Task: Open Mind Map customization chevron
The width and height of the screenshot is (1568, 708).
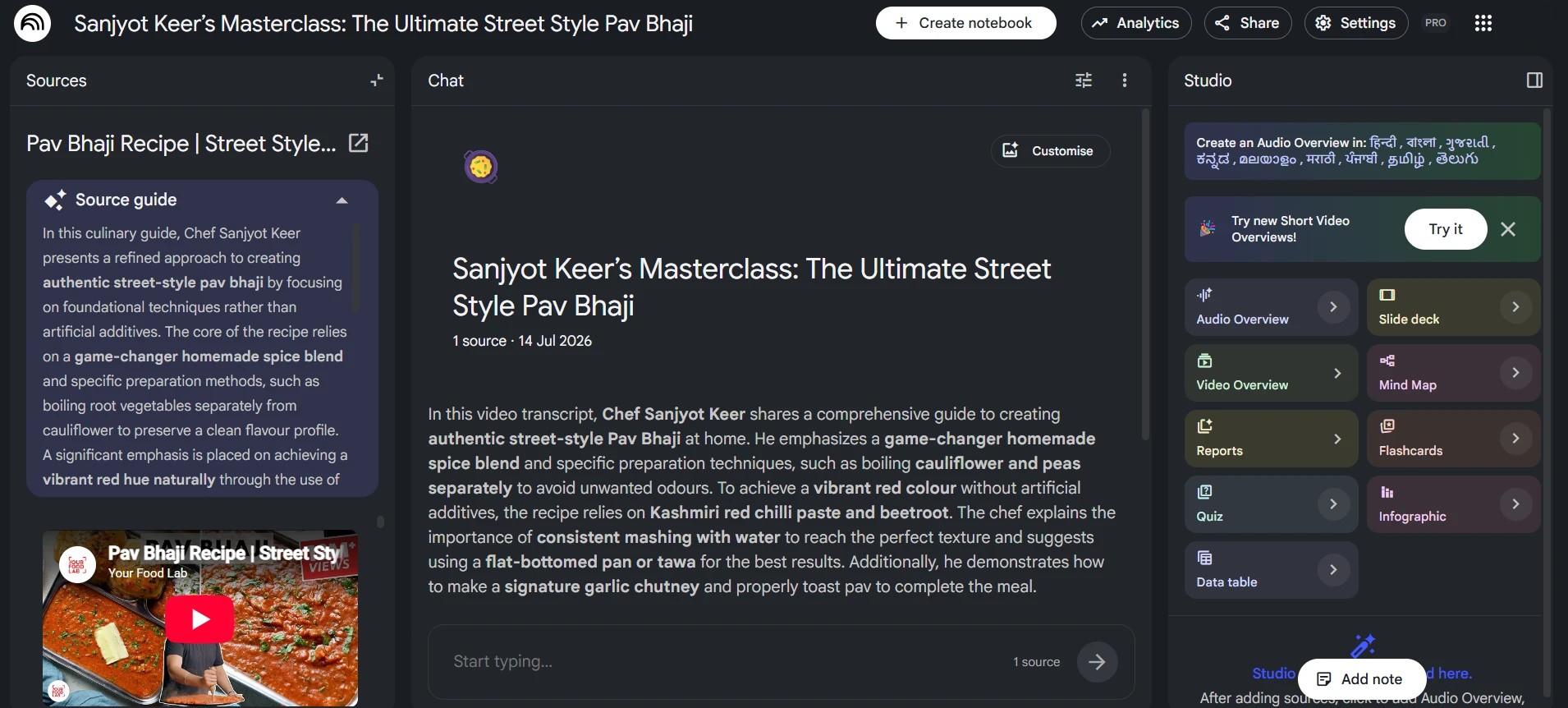Action: (1515, 373)
